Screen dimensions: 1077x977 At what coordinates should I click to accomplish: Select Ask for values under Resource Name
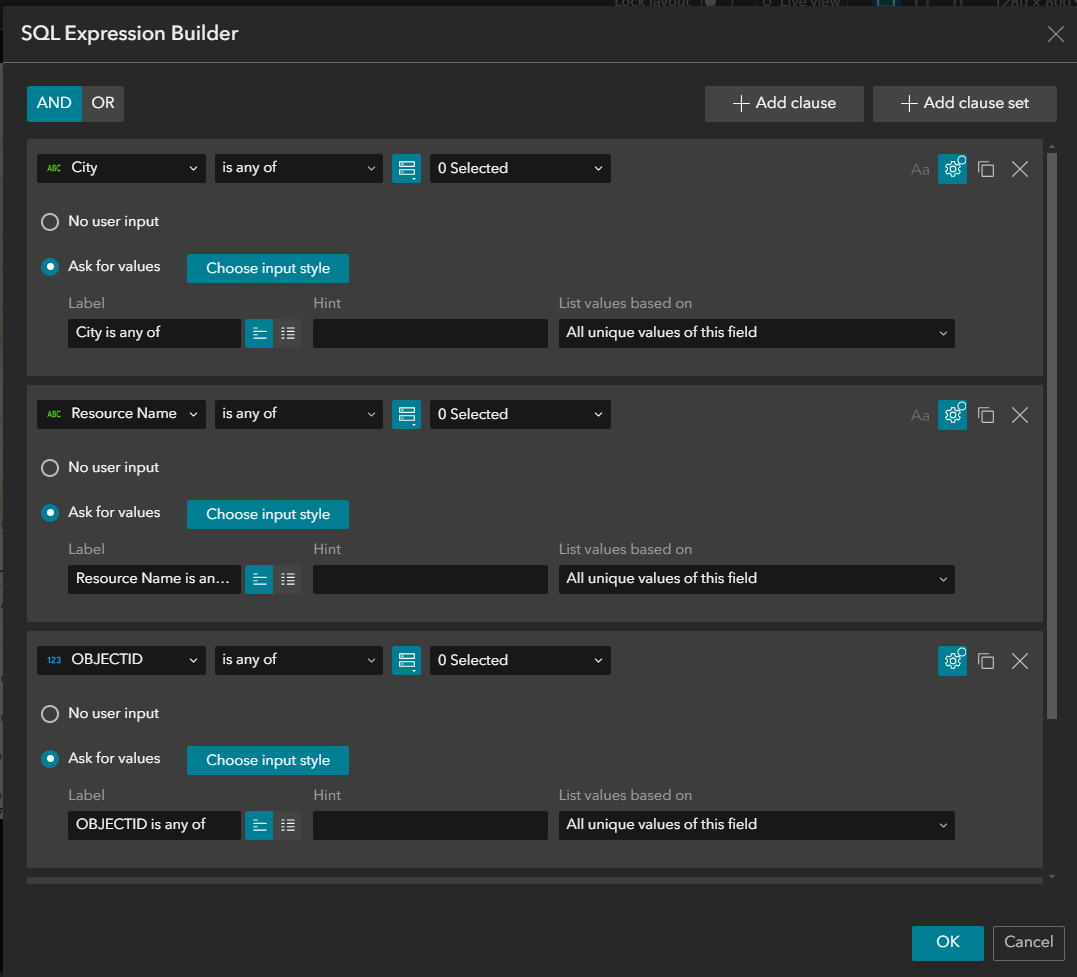coord(49,512)
